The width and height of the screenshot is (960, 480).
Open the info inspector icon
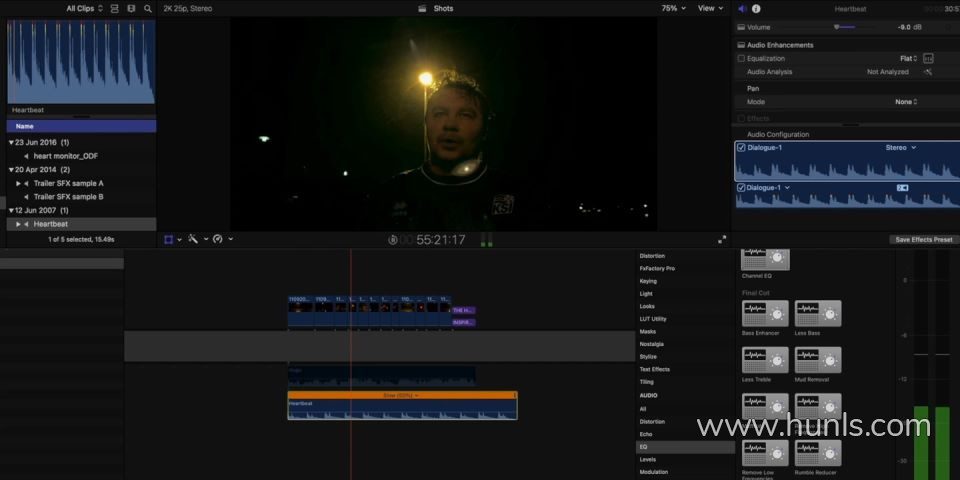click(x=756, y=9)
